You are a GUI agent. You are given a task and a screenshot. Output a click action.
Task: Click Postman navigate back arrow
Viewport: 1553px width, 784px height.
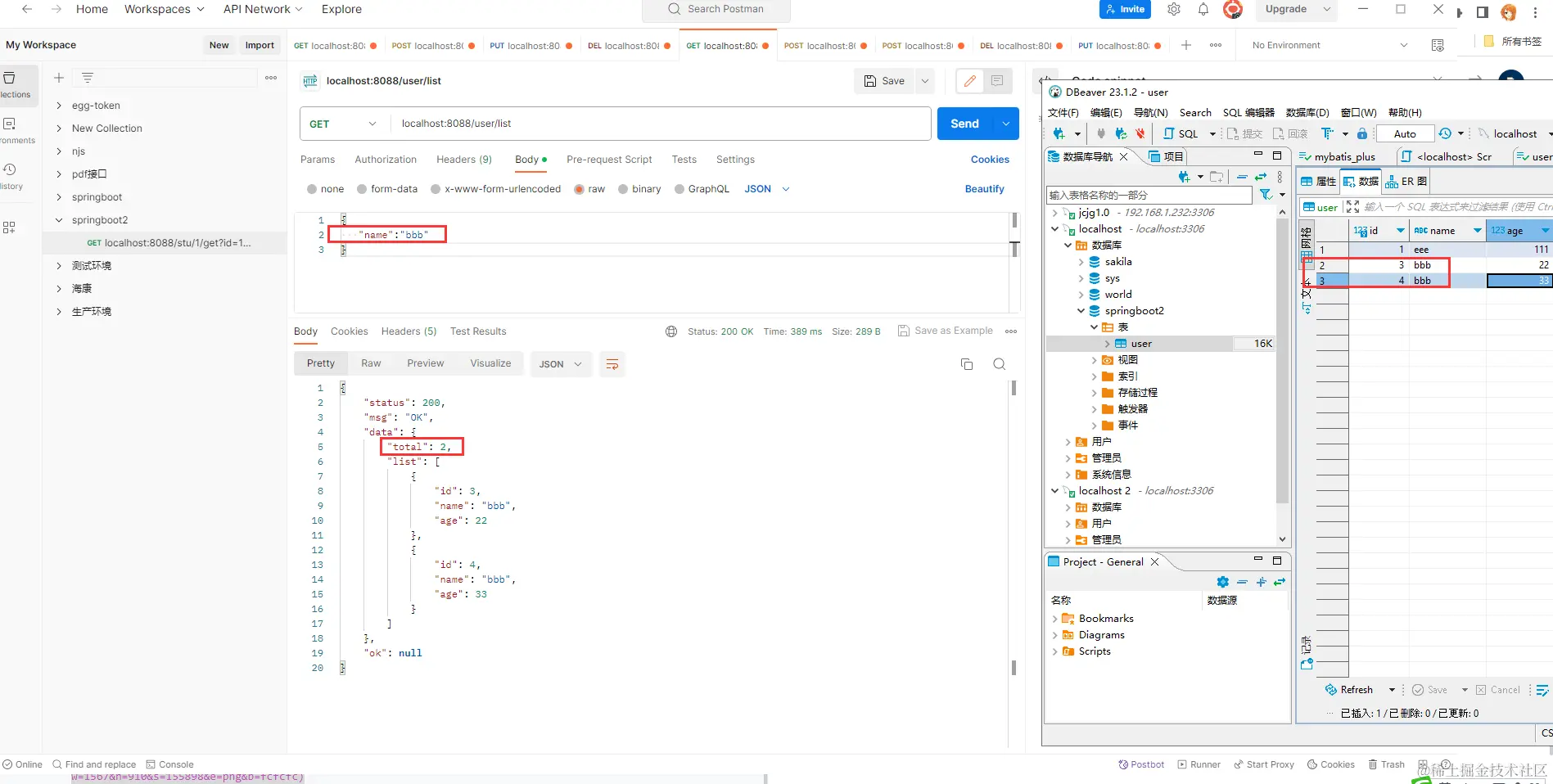(x=27, y=9)
